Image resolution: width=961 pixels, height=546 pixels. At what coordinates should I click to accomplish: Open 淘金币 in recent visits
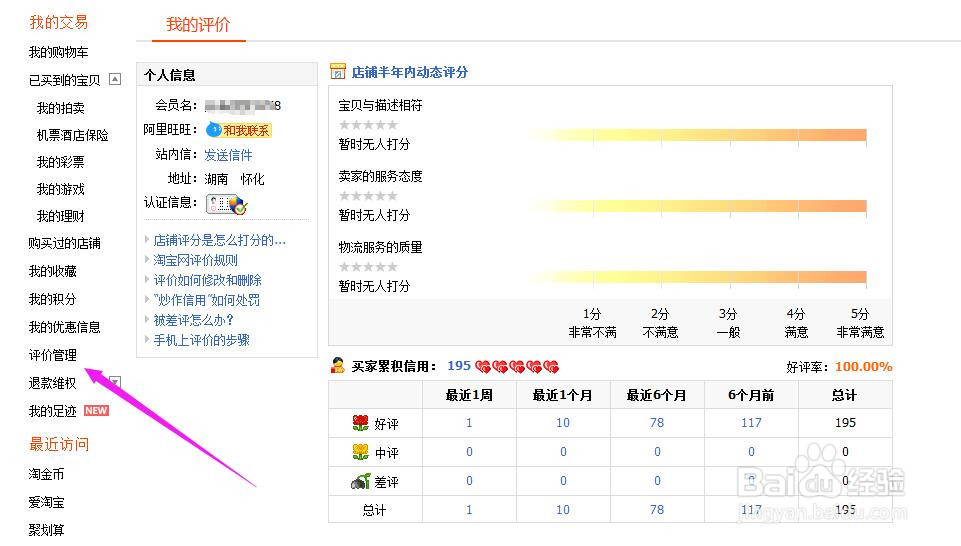pos(46,474)
